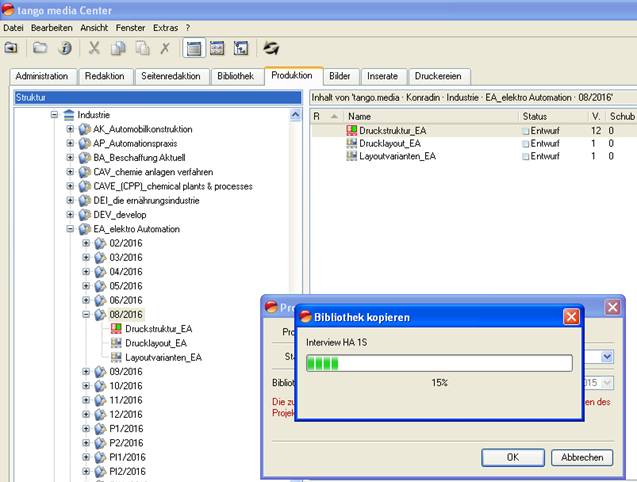Click the Industrie node icon
The image size is (637, 482).
pos(68,115)
